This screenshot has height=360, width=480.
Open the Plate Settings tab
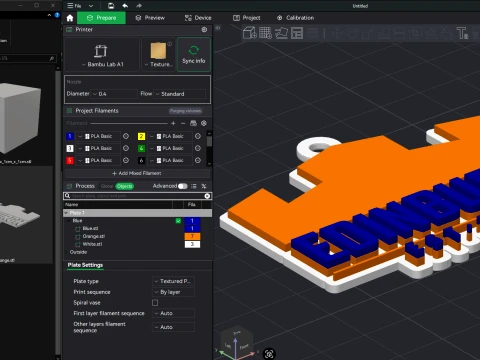click(x=85, y=265)
